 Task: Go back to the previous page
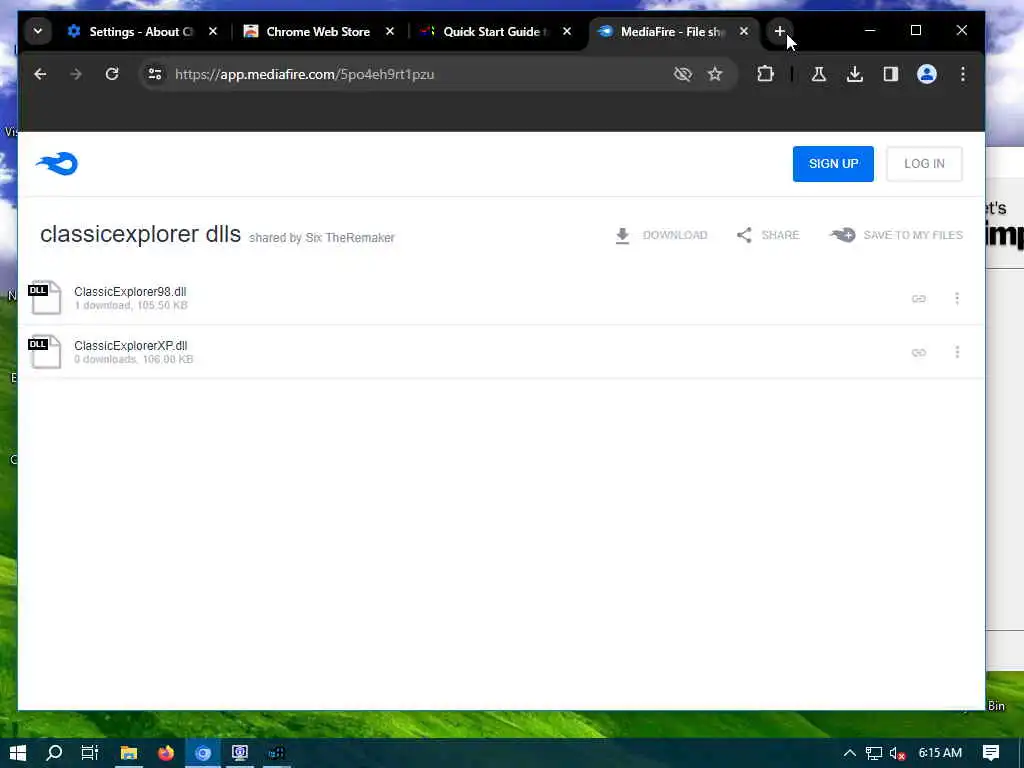pyautogui.click(x=40, y=74)
